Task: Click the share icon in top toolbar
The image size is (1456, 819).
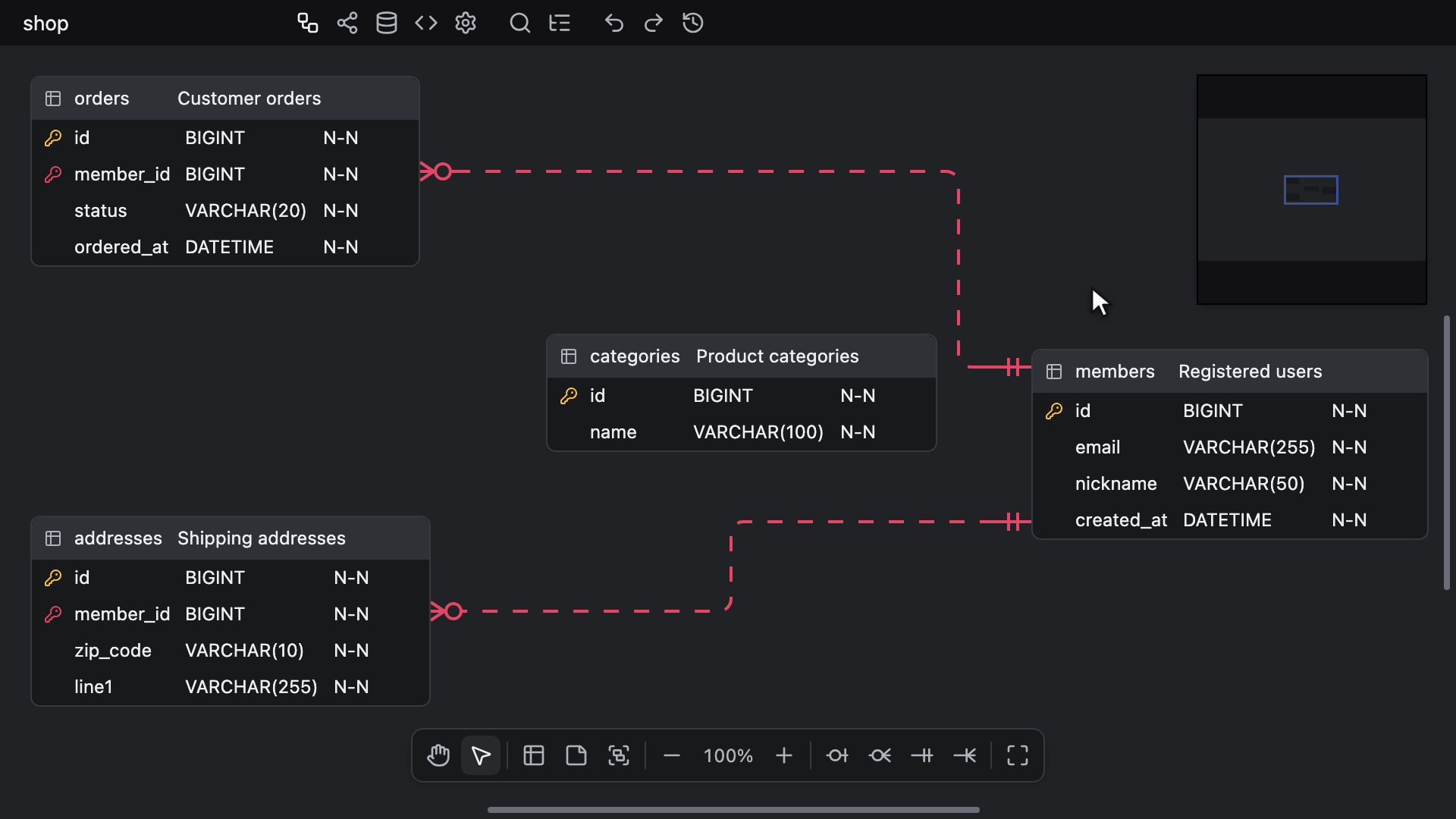Action: (347, 23)
